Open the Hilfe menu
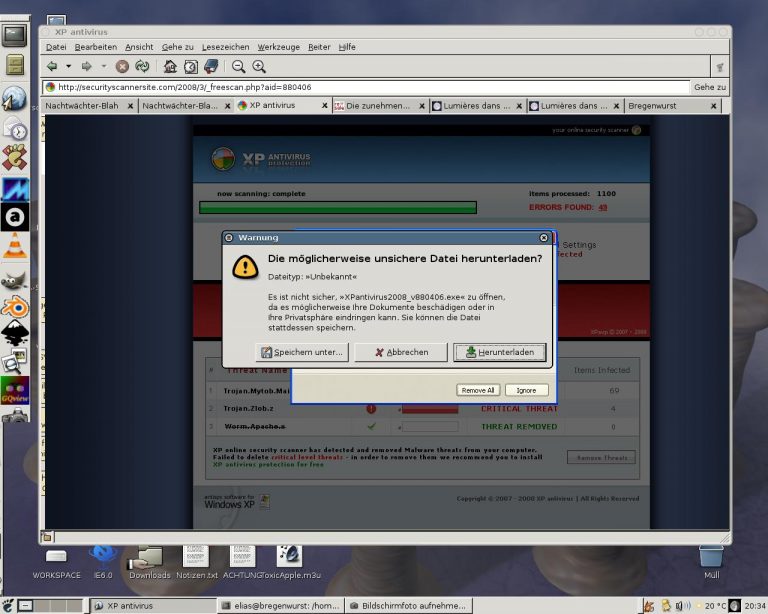The height and width of the screenshot is (614, 768). (347, 47)
